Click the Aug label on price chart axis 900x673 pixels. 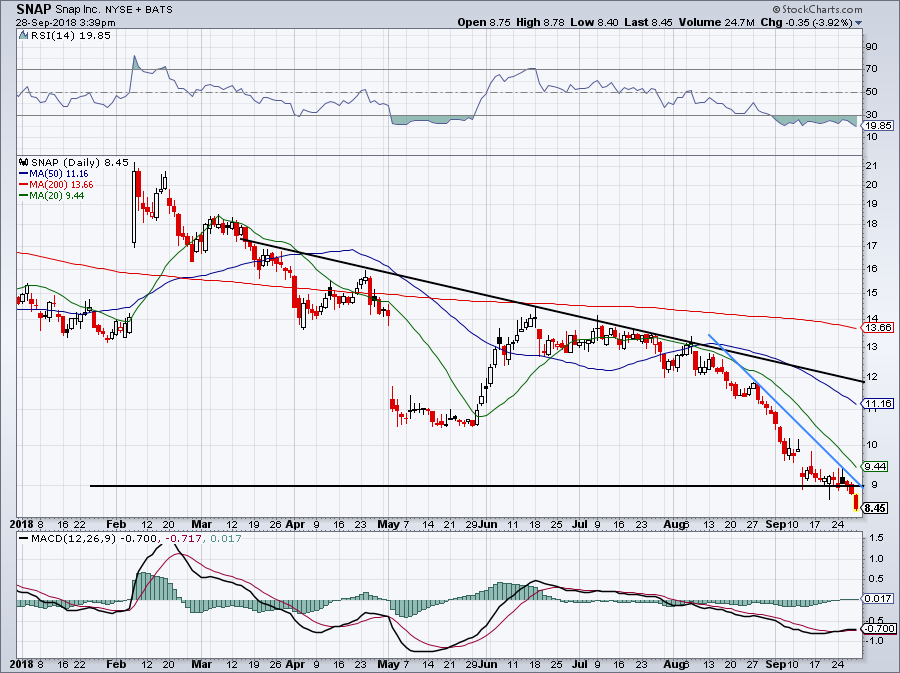coord(673,524)
